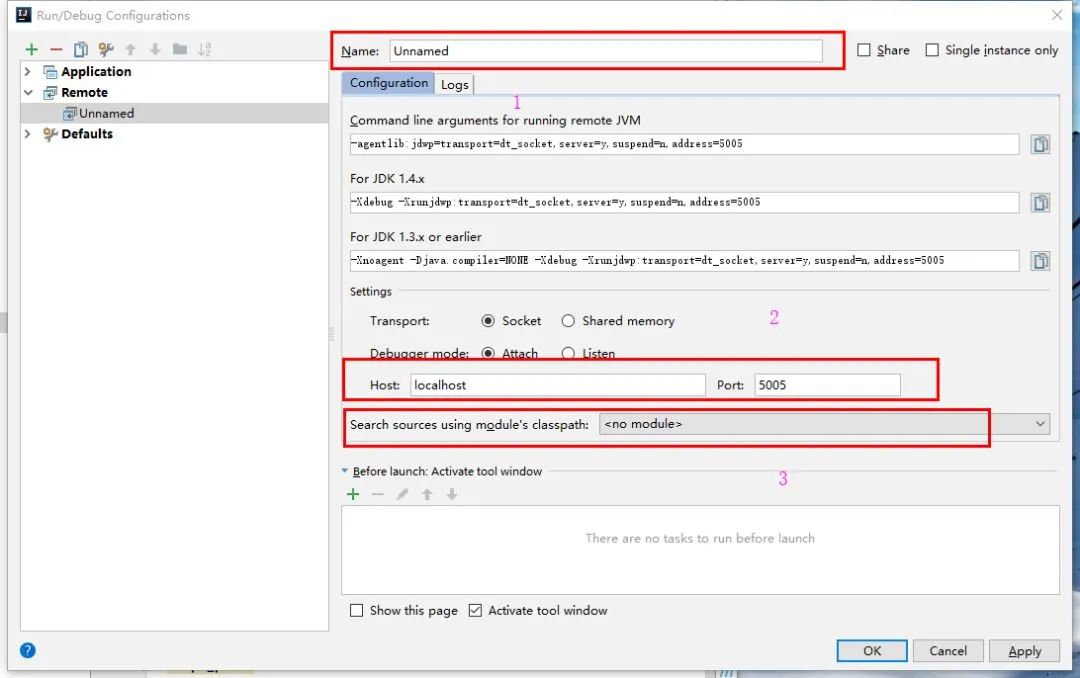Select the Remote tree item
This screenshot has height=678, width=1080.
click(84, 92)
